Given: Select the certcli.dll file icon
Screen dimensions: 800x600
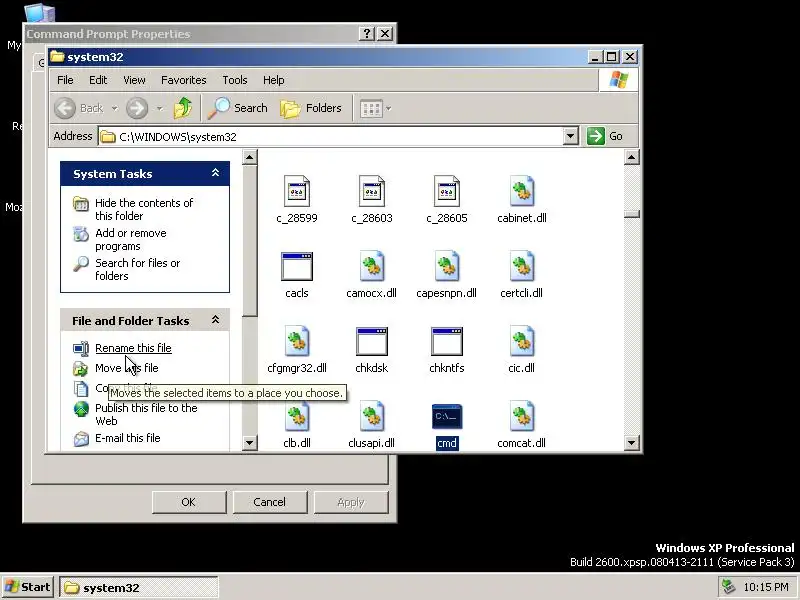Looking at the screenshot, I should [521, 266].
